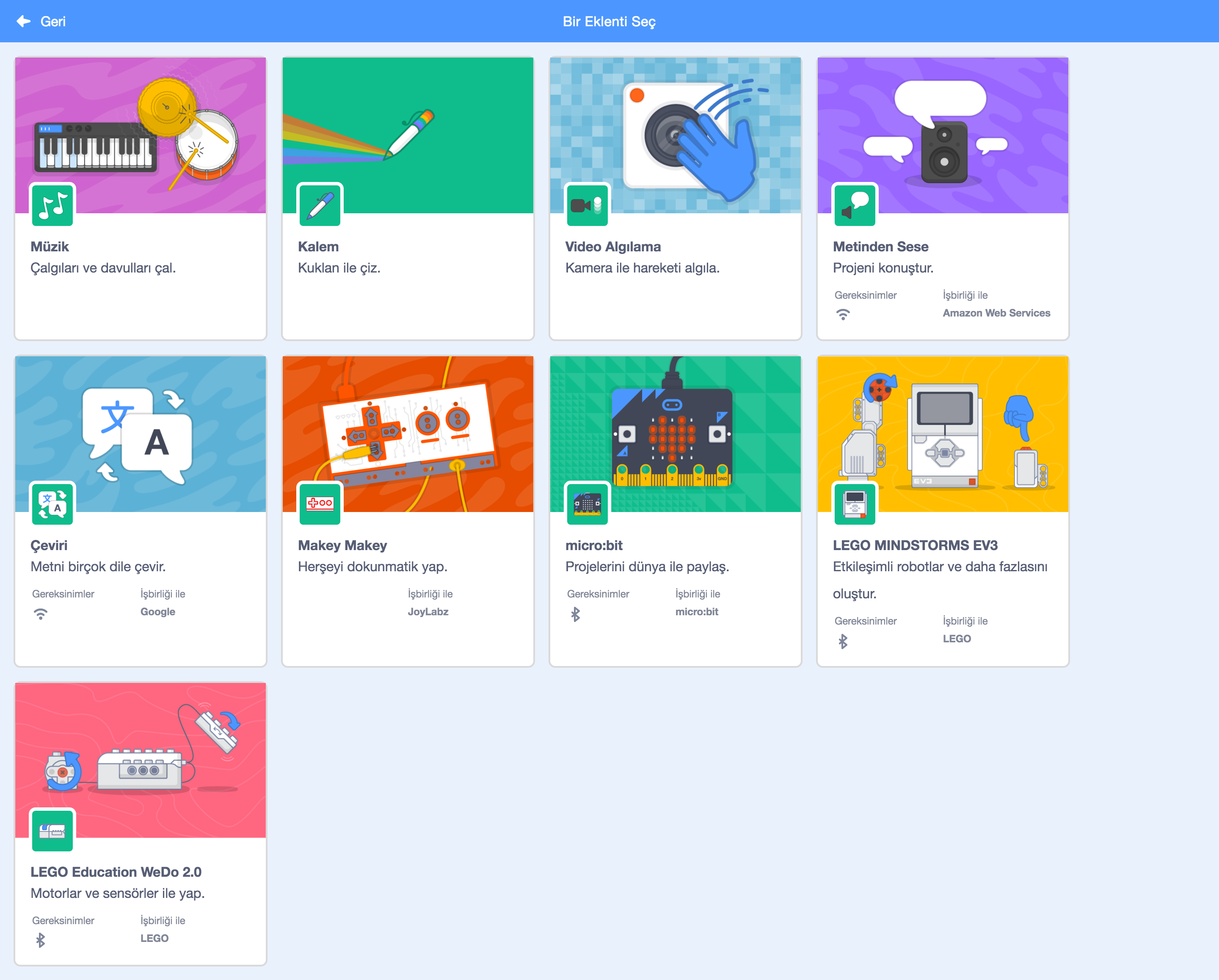Open the LEGO MINDSTORMS EV3 robot thumbnail

(943, 434)
